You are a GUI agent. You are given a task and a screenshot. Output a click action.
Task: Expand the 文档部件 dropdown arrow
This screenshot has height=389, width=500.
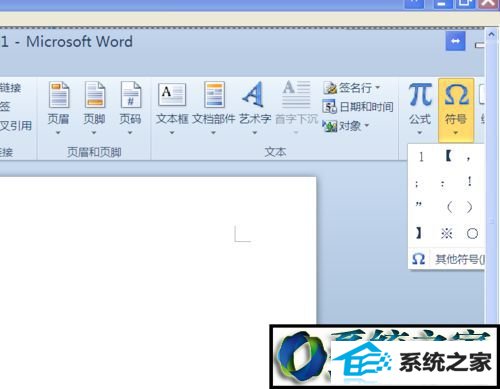(213, 133)
